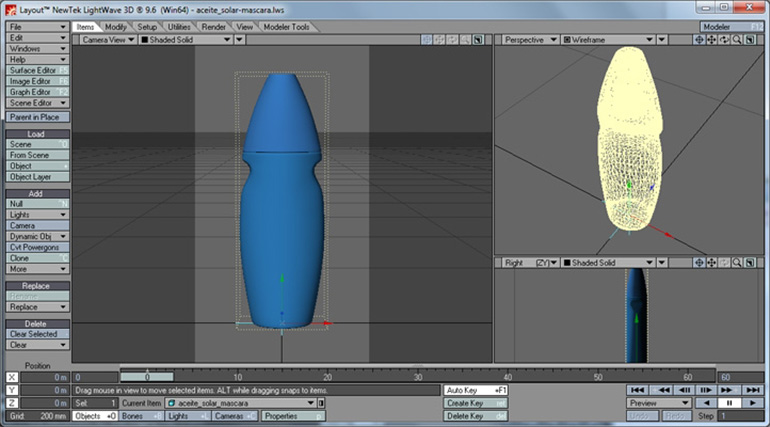770x427 pixels.
Task: Switch selection mode to Cameras
Action: point(234,416)
